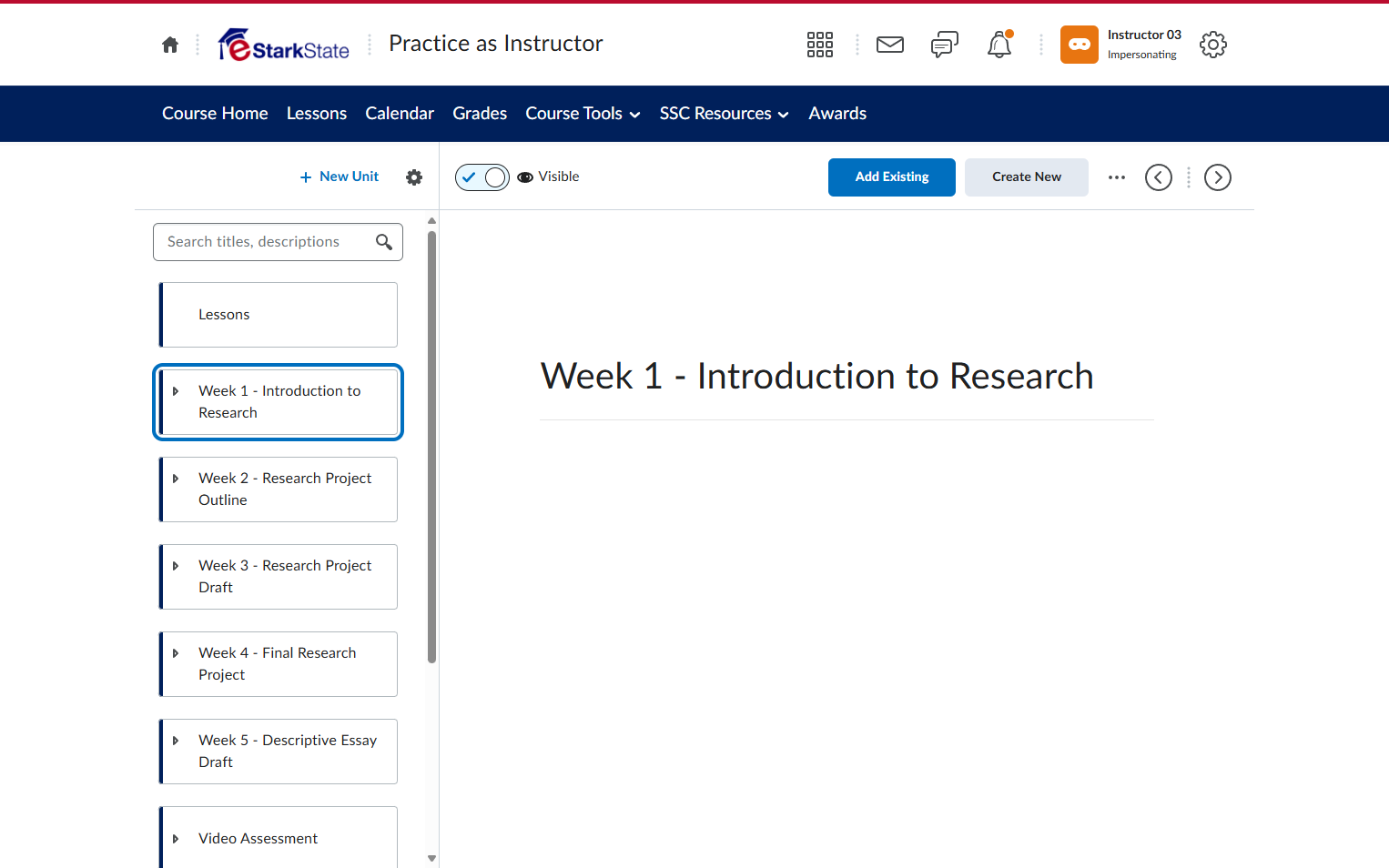The height and width of the screenshot is (868, 1389).
Task: Open the SSC Resources dropdown
Action: (724, 114)
